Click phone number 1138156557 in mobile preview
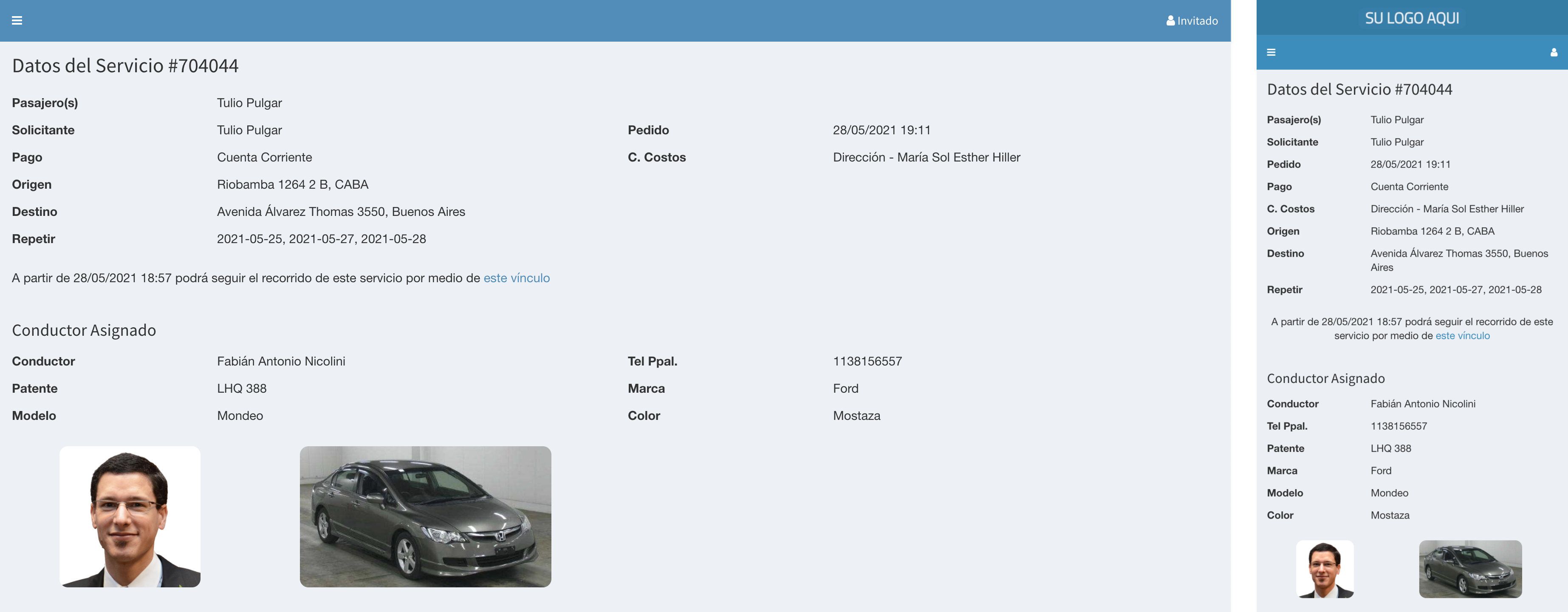 coord(1398,426)
